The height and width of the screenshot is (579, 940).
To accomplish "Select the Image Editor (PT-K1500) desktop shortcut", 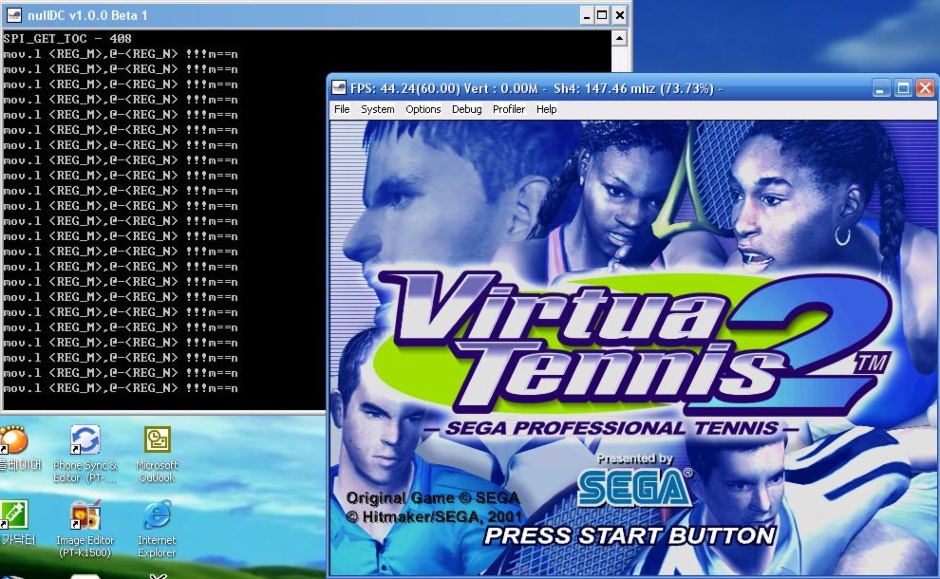I will [85, 529].
